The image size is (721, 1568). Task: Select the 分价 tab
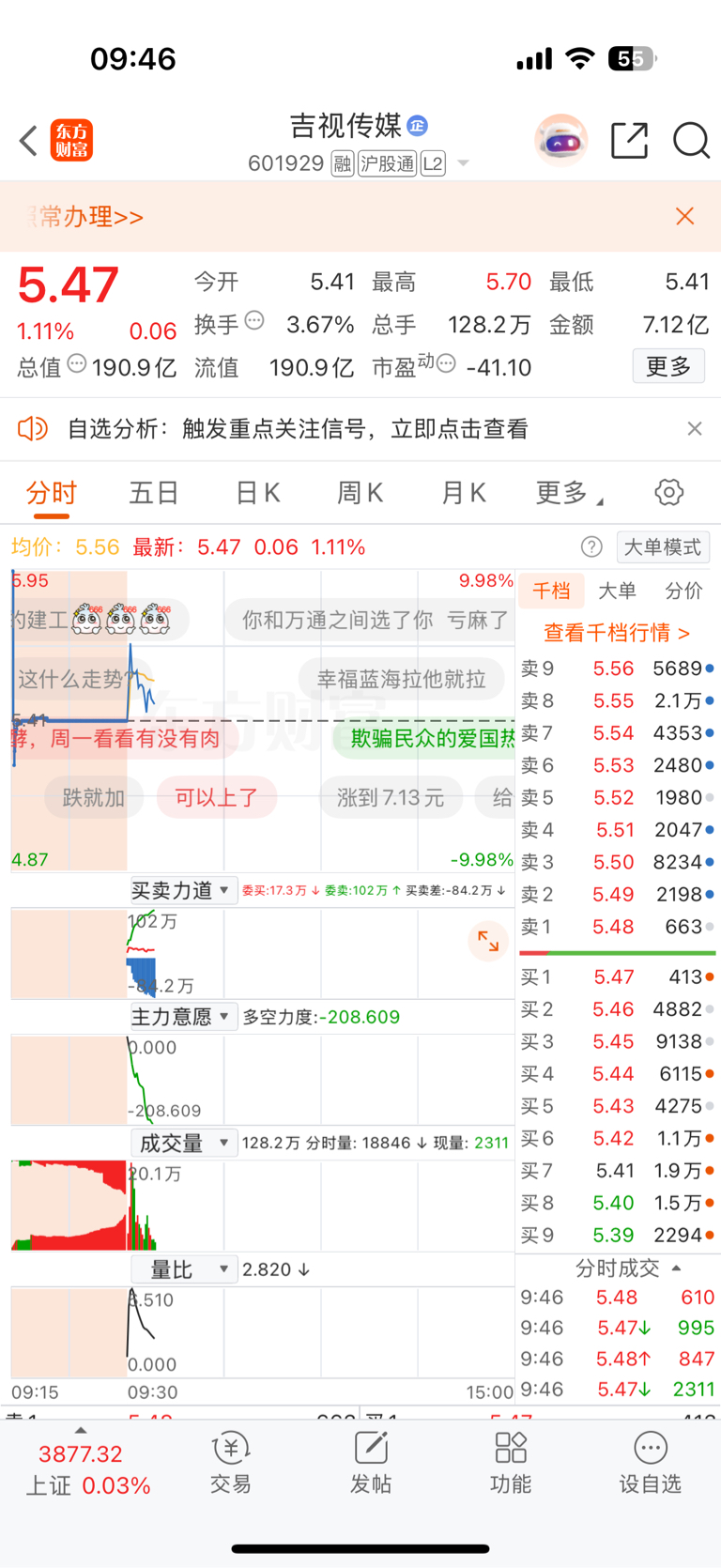[x=683, y=591]
